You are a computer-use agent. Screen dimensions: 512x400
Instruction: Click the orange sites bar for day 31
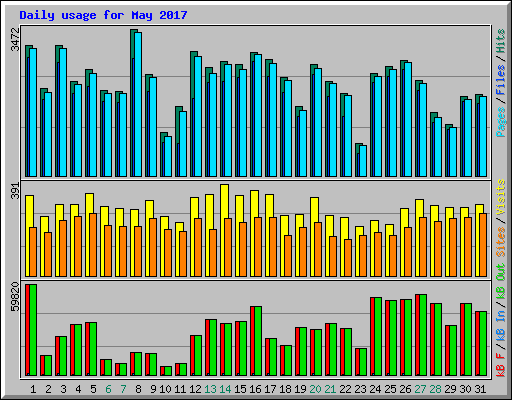(483, 245)
